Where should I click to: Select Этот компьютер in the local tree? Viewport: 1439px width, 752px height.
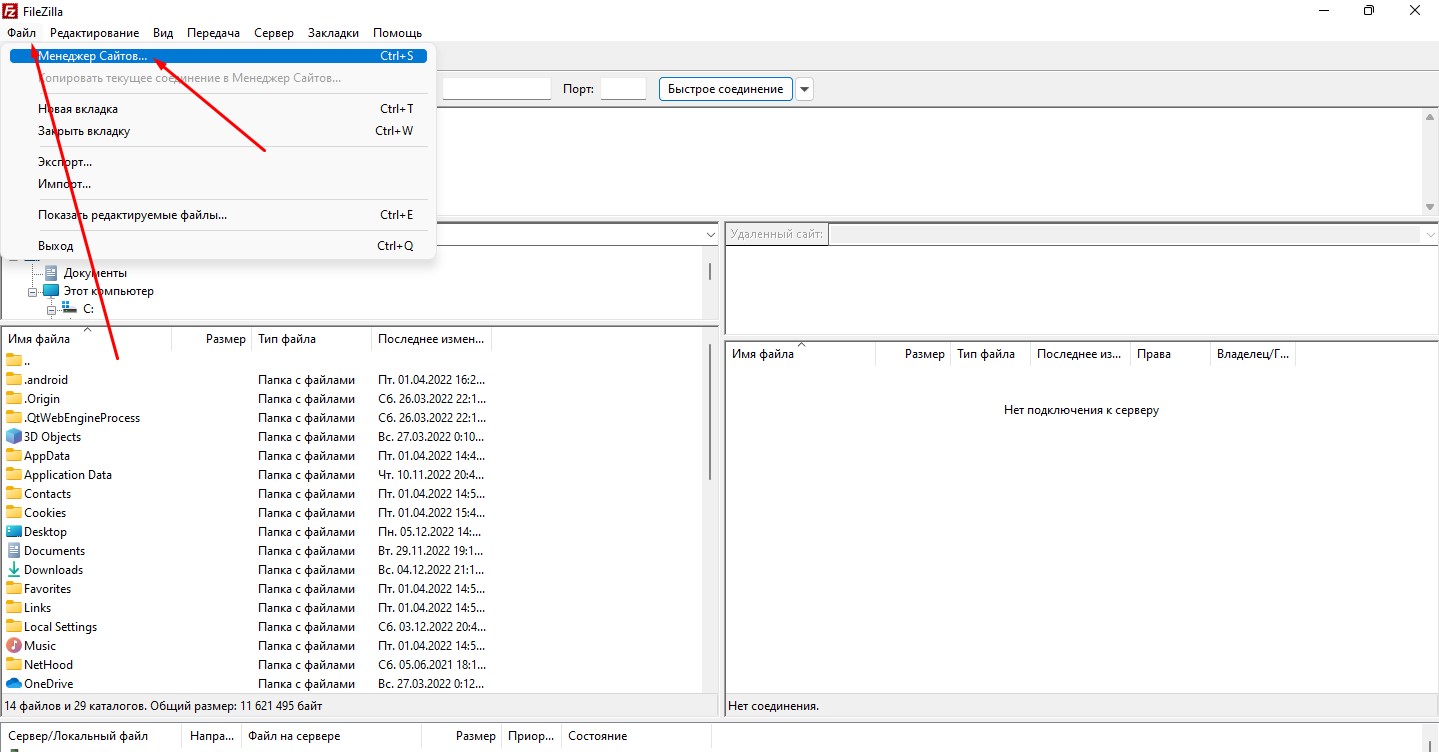point(109,291)
